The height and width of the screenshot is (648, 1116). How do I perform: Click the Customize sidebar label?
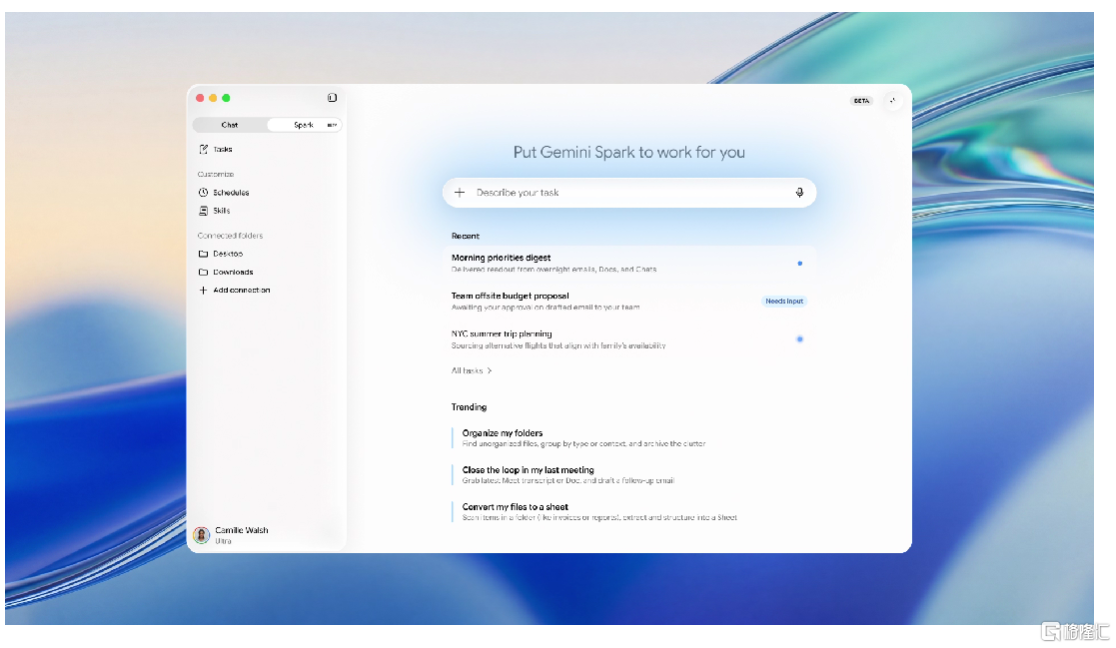tap(216, 174)
